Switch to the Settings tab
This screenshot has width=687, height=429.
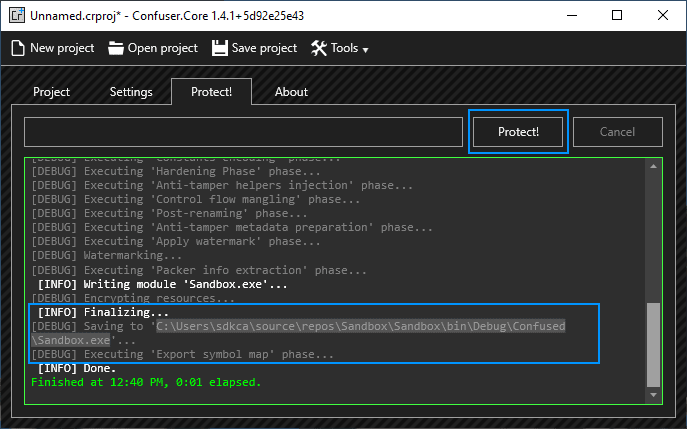pos(131,92)
